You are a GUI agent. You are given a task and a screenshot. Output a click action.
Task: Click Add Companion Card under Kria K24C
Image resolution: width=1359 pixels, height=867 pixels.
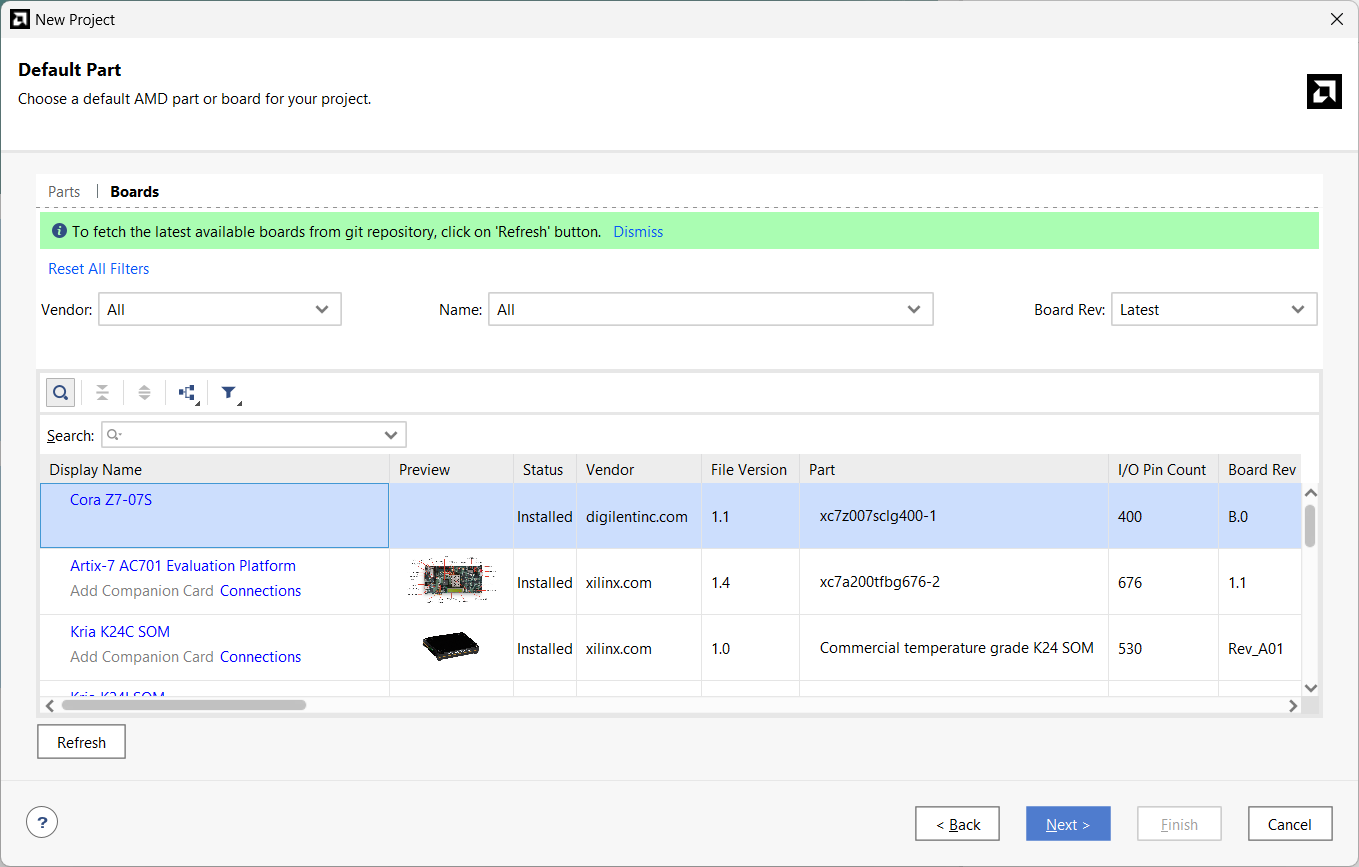(x=142, y=657)
